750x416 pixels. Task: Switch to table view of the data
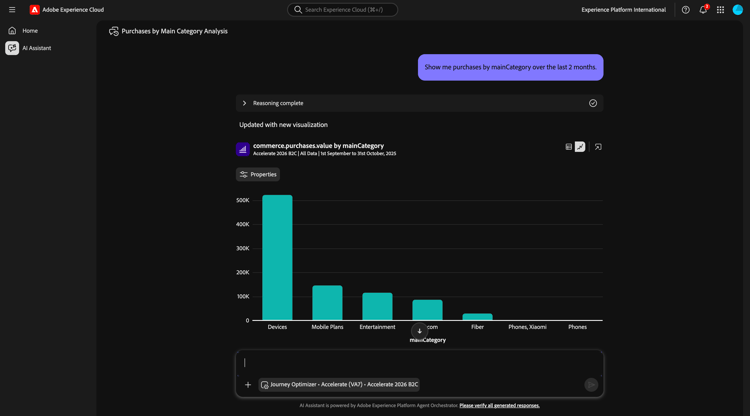click(x=568, y=147)
